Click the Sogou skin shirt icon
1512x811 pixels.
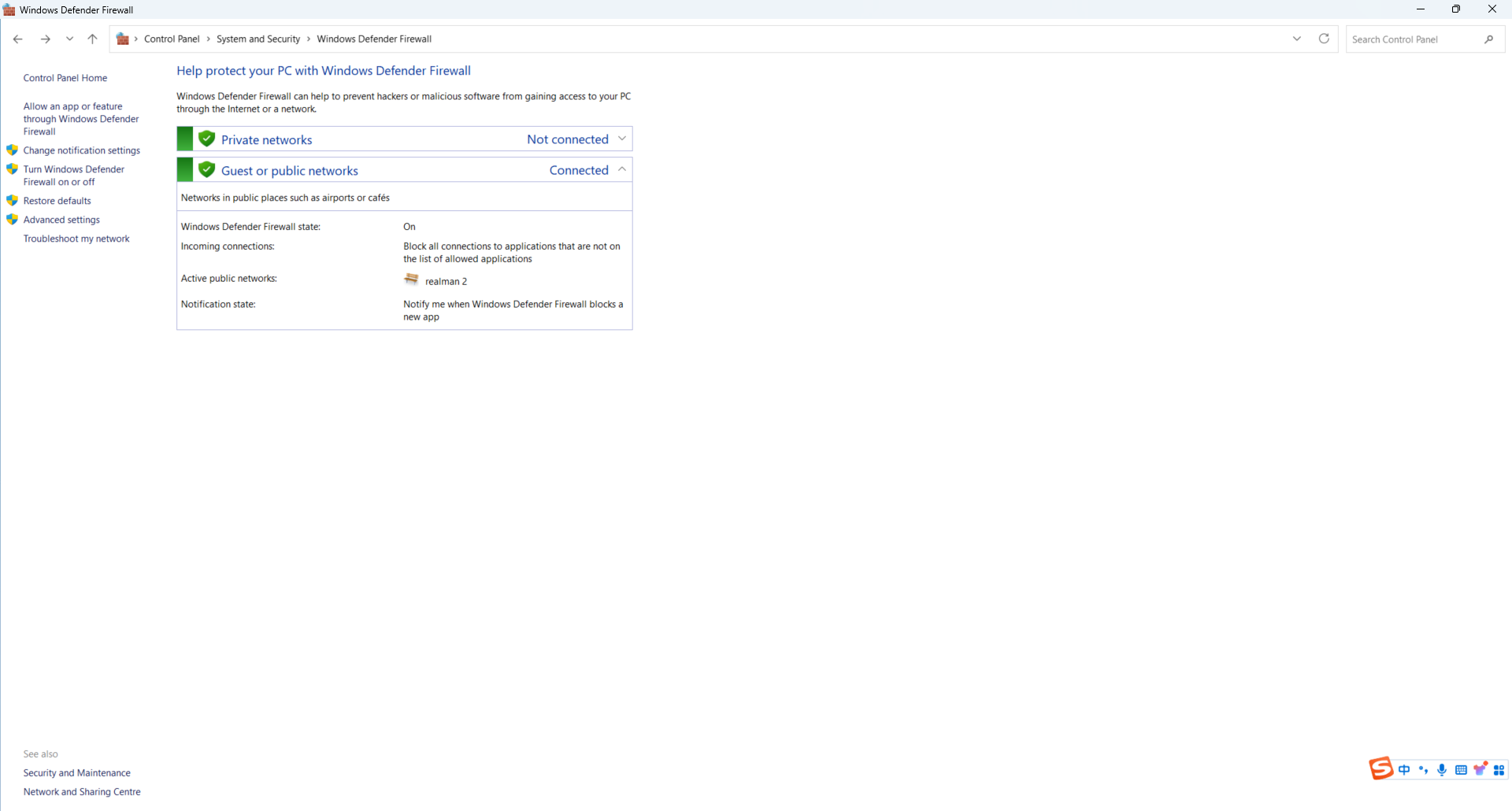[1480, 769]
